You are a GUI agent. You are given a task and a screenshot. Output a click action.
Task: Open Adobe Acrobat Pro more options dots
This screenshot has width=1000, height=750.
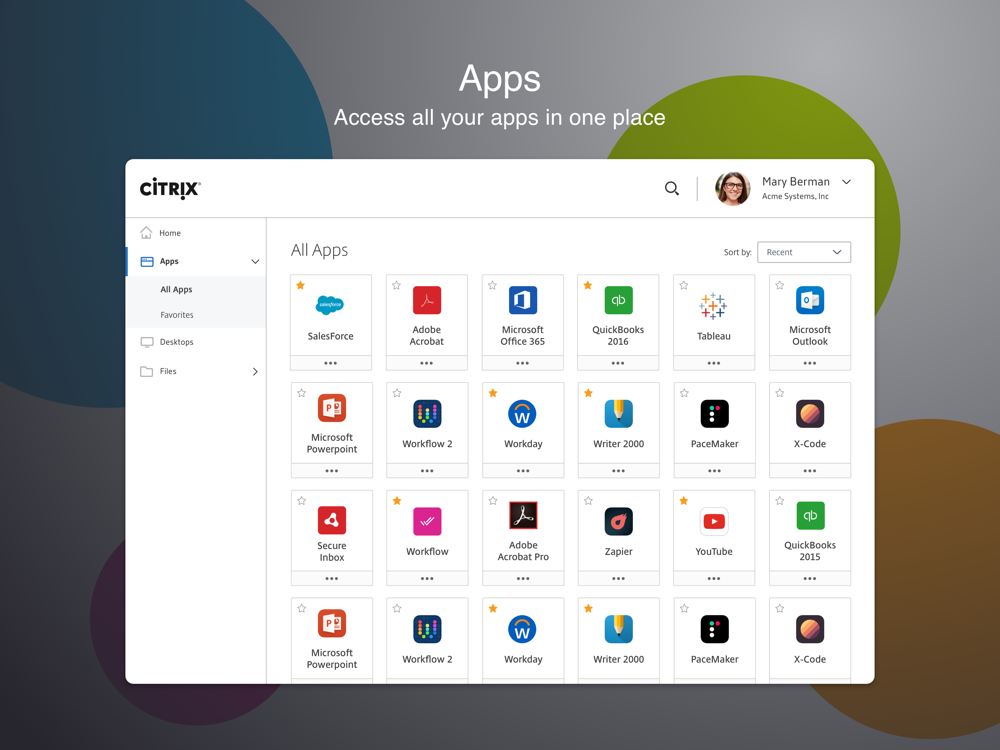[x=523, y=578]
